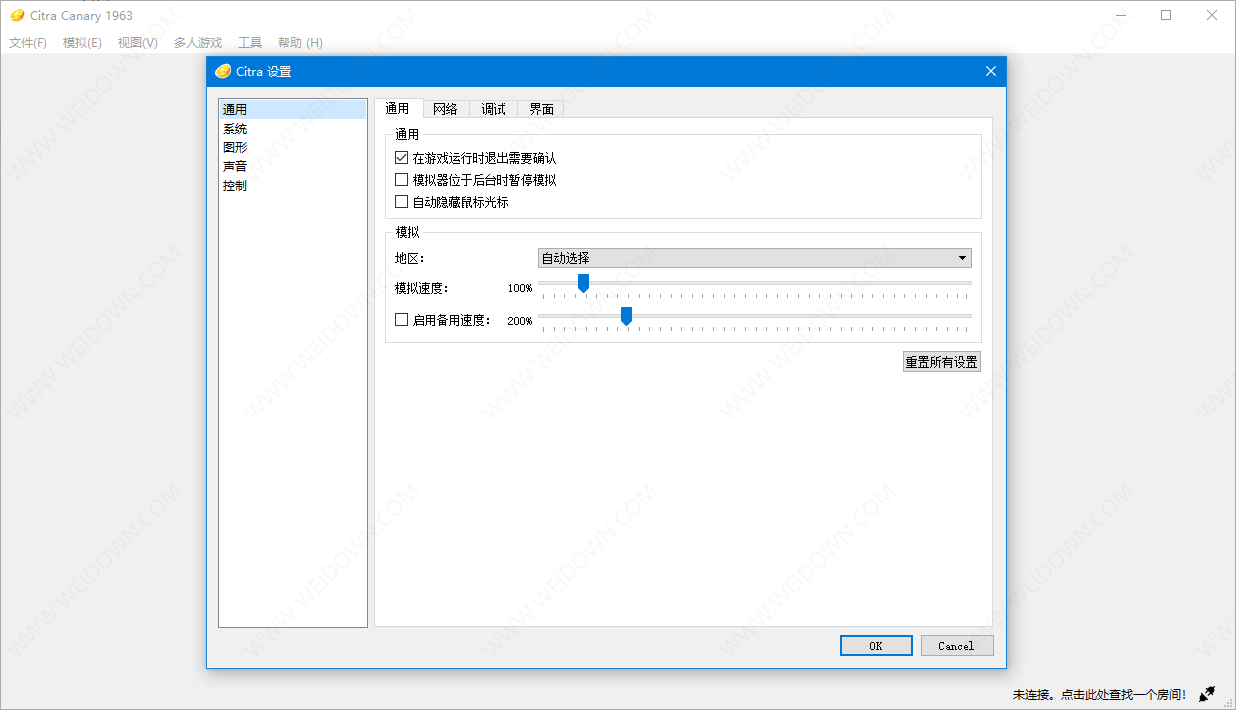
Task: Select 图形 in the settings category list
Action: (293, 147)
